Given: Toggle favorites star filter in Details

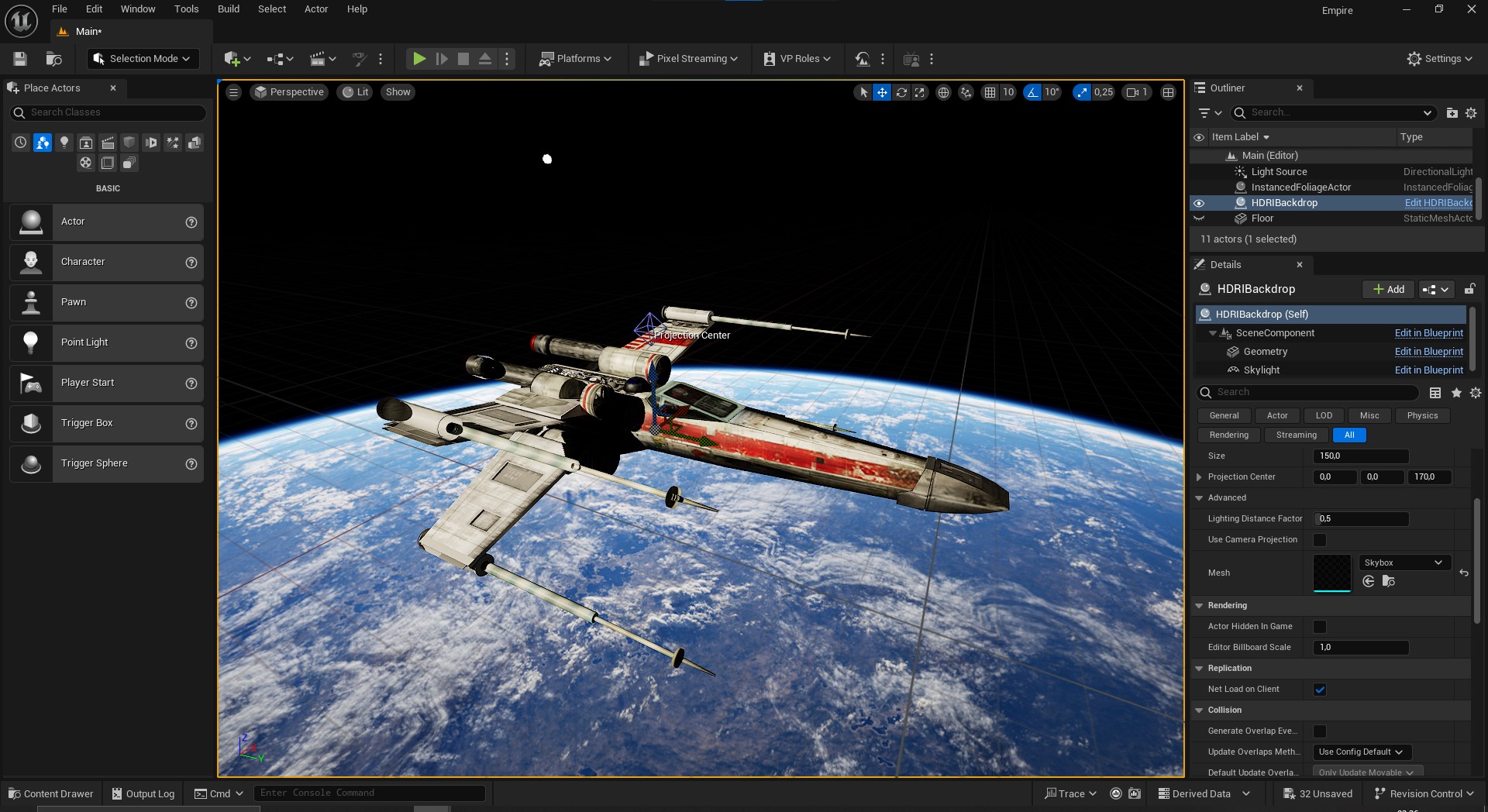Looking at the screenshot, I should click(x=1456, y=393).
